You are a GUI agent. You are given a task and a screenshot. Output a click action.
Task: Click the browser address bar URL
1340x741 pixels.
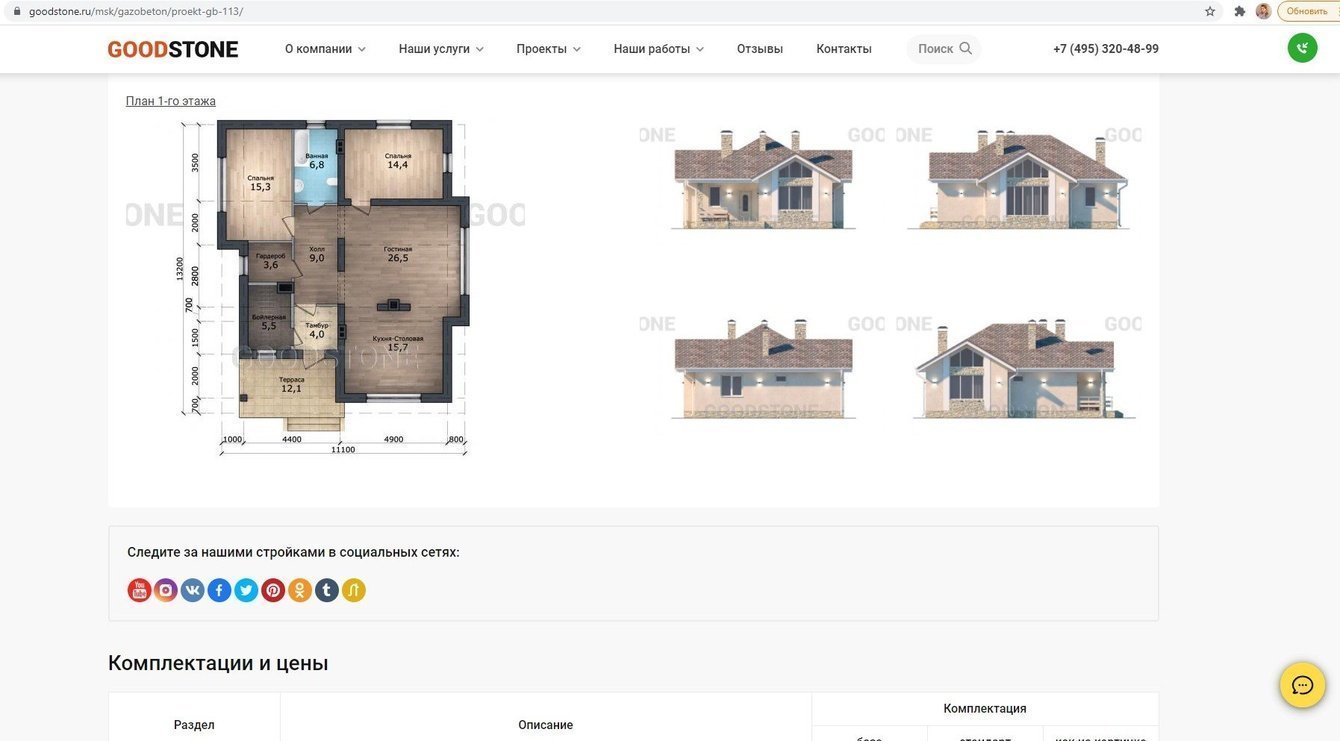click(x=136, y=11)
